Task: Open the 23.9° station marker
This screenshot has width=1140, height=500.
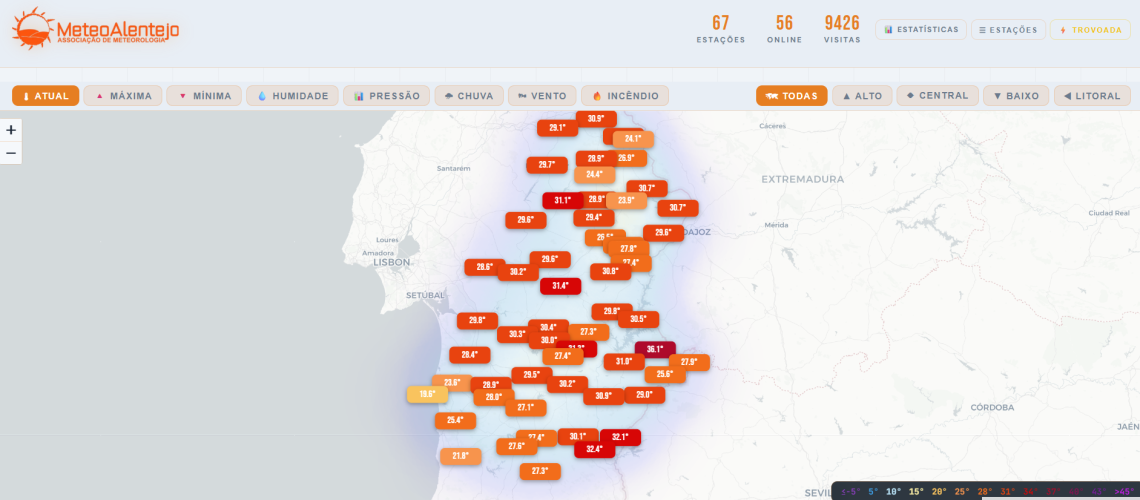Action: click(x=627, y=201)
